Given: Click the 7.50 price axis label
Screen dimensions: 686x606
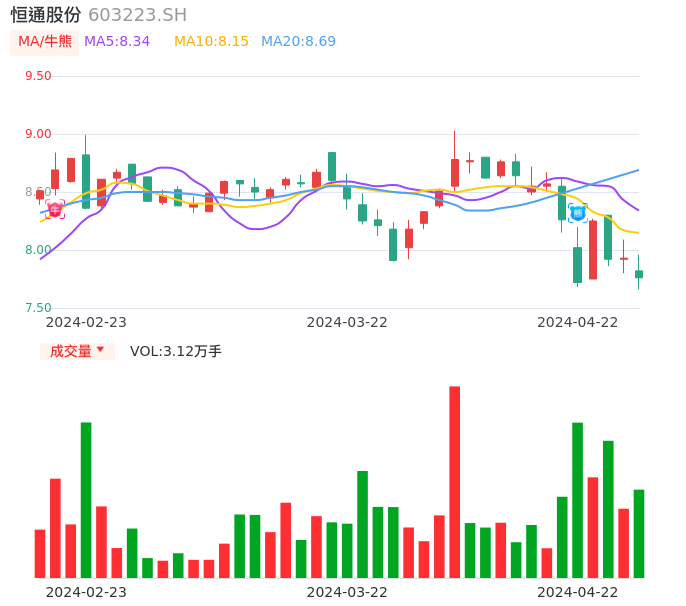Looking at the screenshot, I should (38, 308).
